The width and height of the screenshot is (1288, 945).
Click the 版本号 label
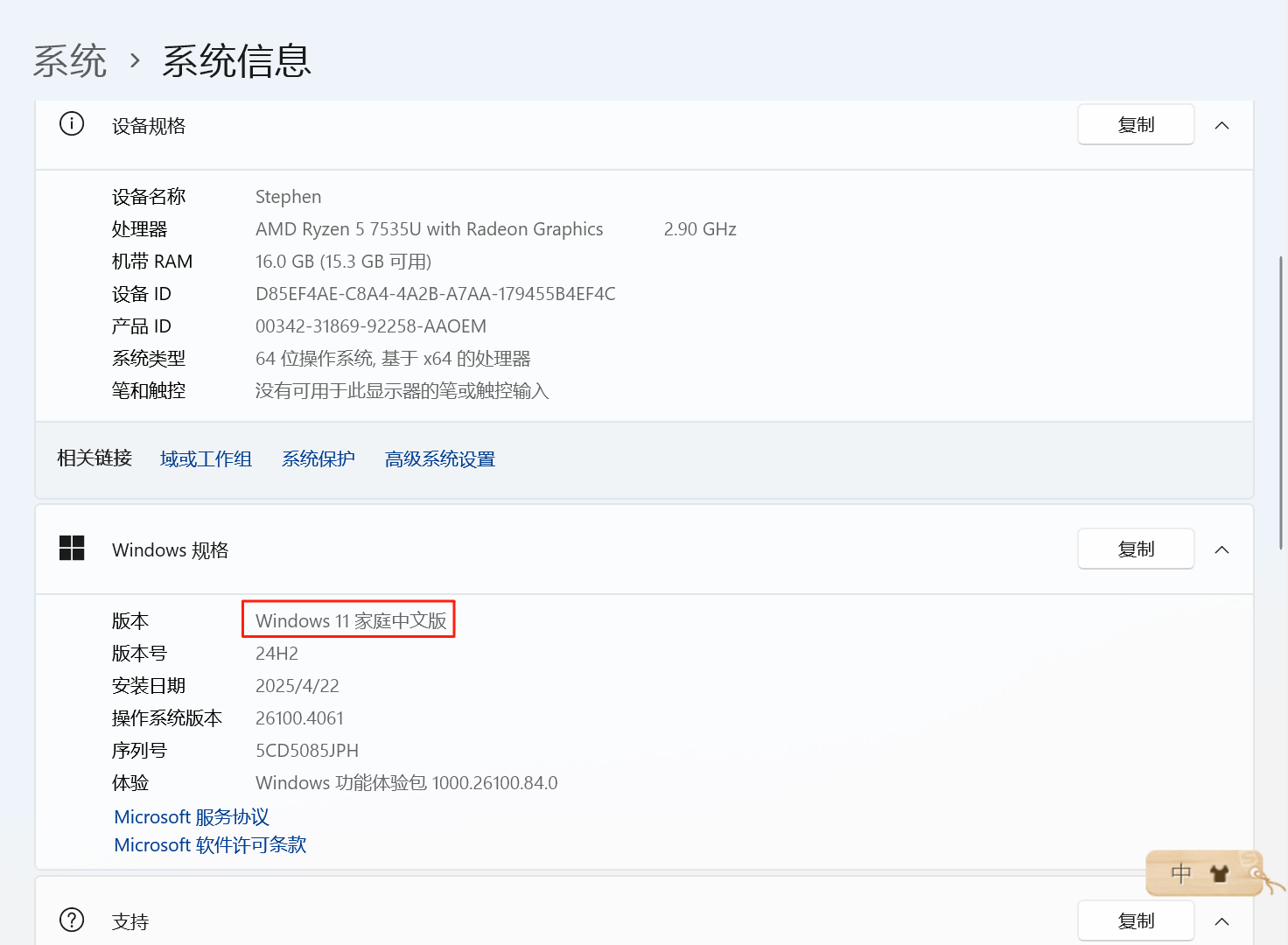139,654
